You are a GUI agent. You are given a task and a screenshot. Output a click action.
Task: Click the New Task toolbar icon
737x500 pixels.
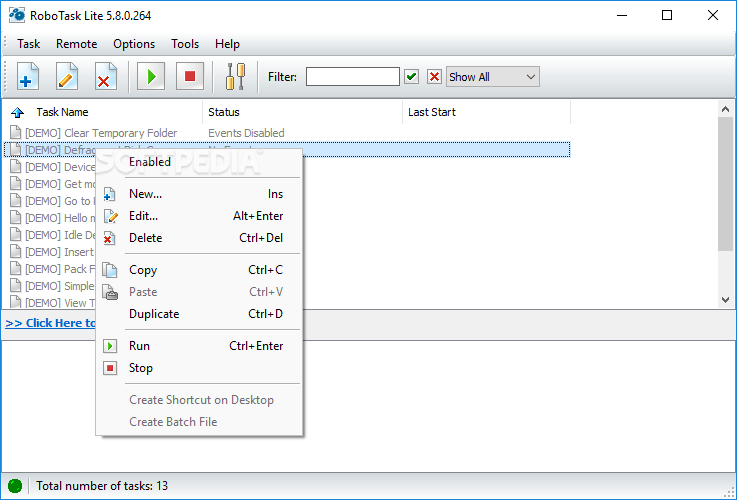coord(28,76)
